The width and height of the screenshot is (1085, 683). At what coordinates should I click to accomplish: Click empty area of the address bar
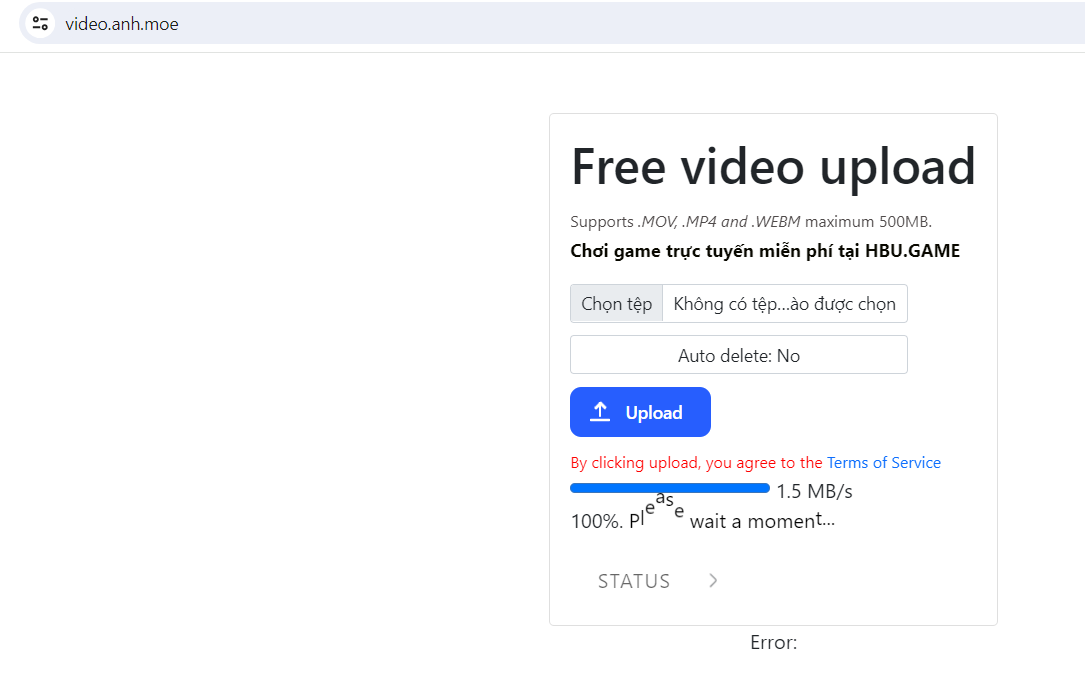tap(600, 24)
